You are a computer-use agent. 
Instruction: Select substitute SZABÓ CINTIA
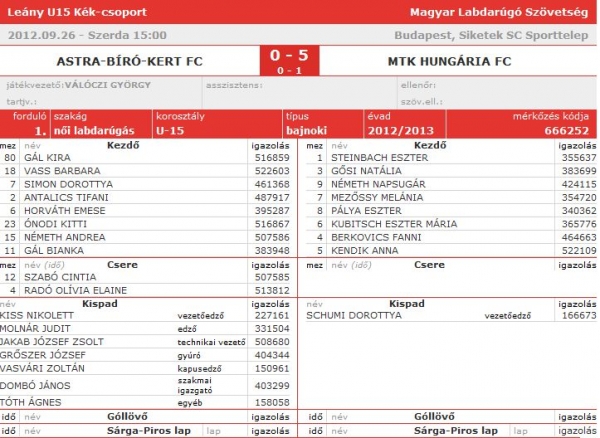60,277
